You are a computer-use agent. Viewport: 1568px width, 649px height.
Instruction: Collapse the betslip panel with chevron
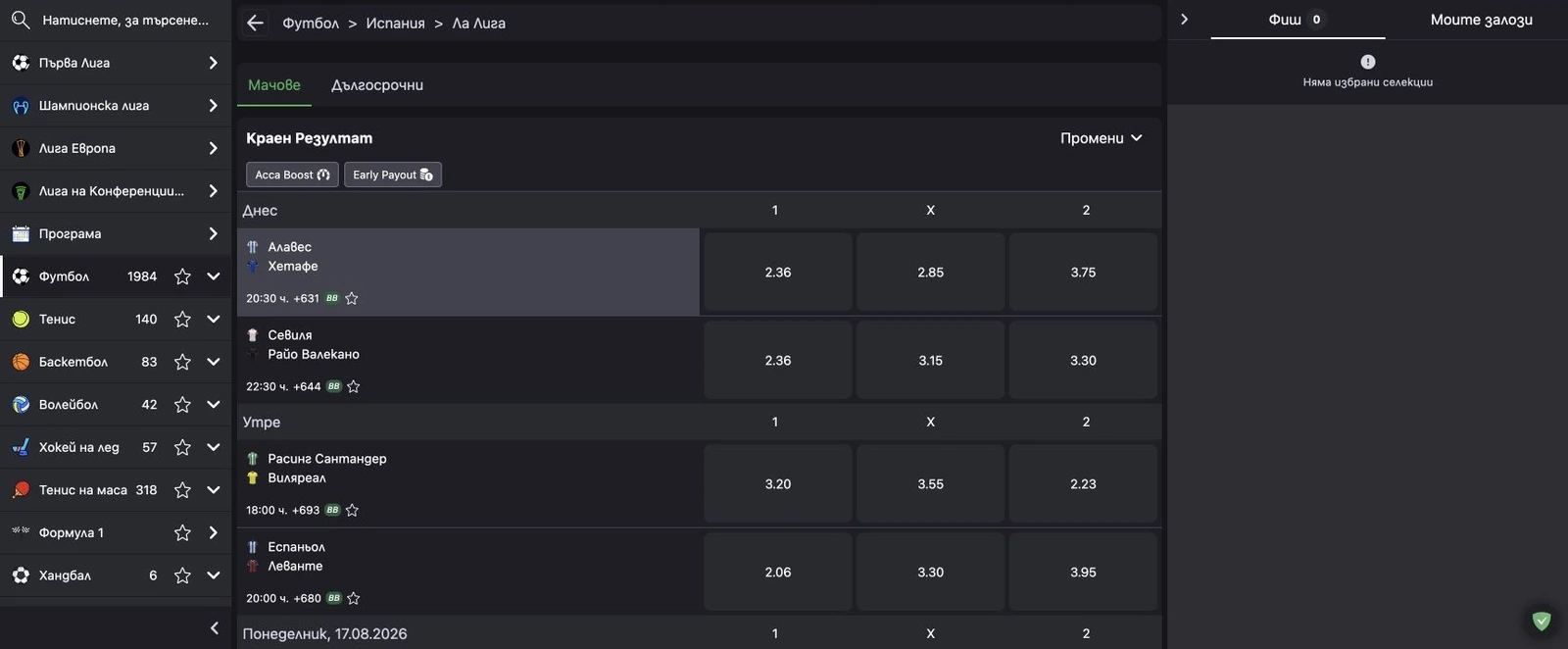(1184, 19)
